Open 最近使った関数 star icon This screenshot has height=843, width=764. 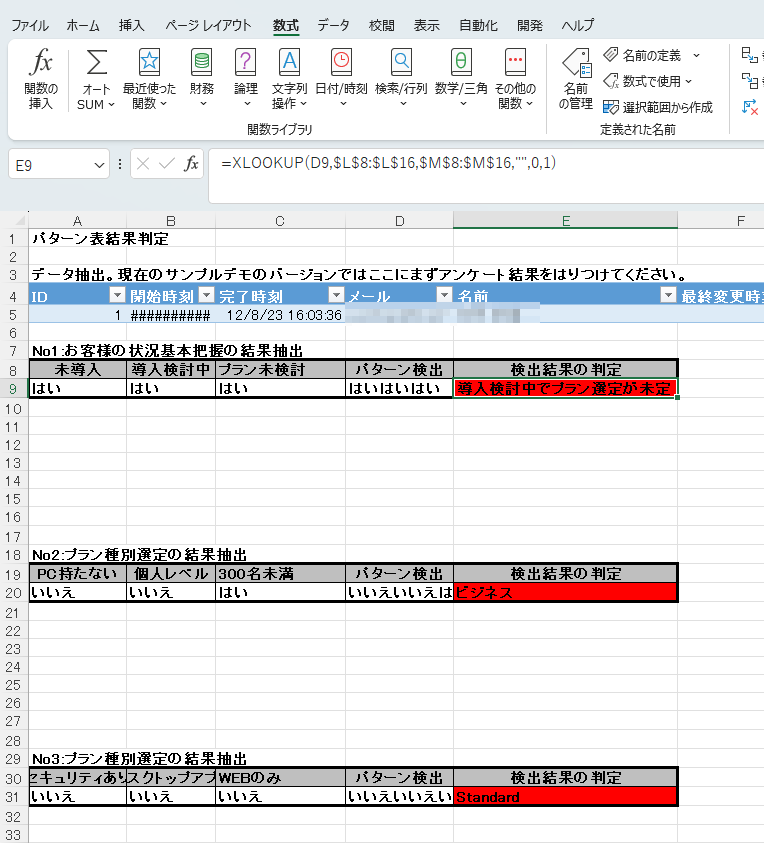click(149, 63)
